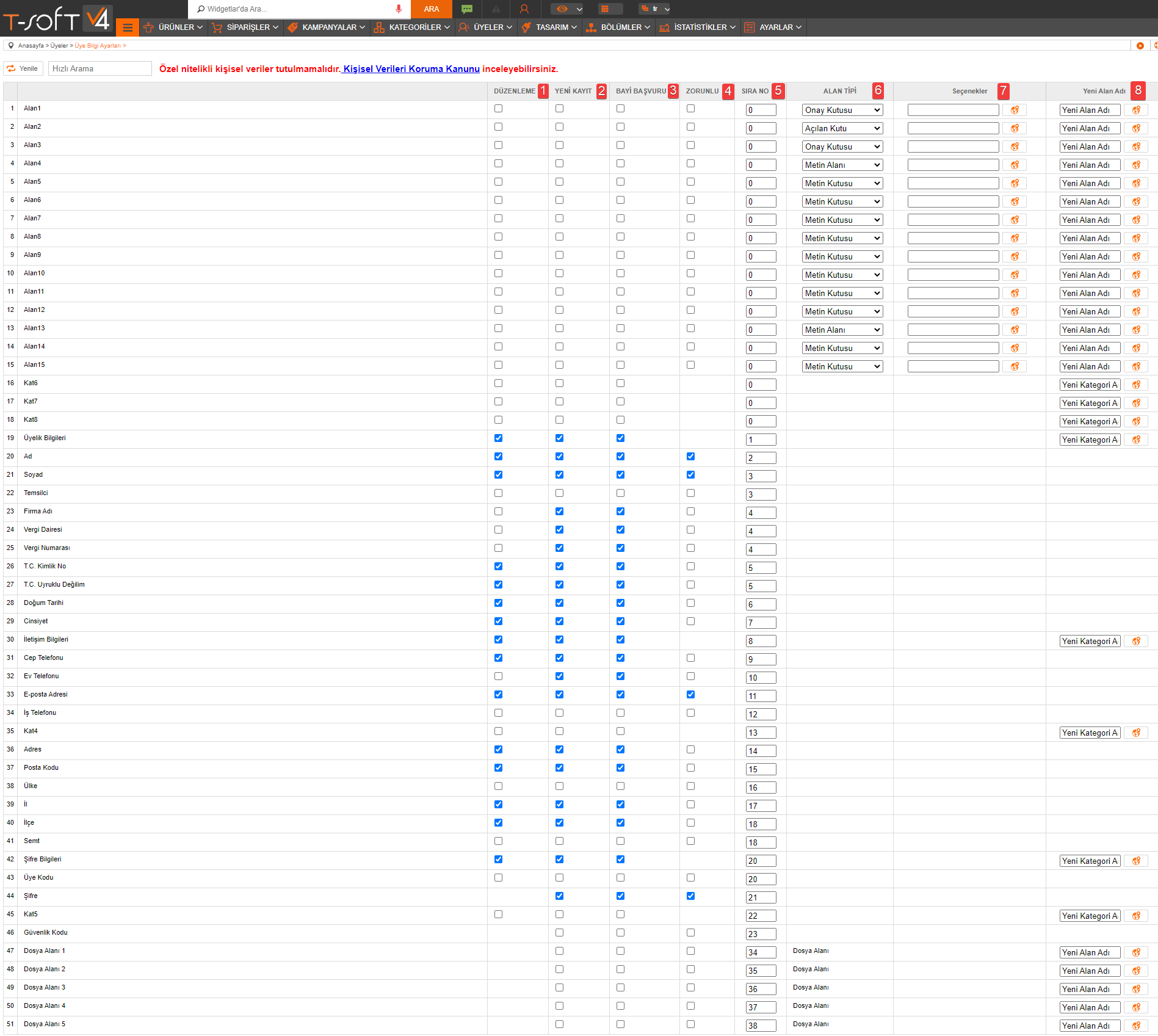
Task: Click Yeni Alan Adı field for Alan3
Action: point(1090,147)
